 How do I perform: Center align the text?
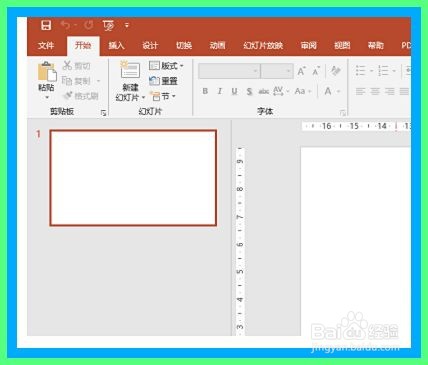(375, 91)
